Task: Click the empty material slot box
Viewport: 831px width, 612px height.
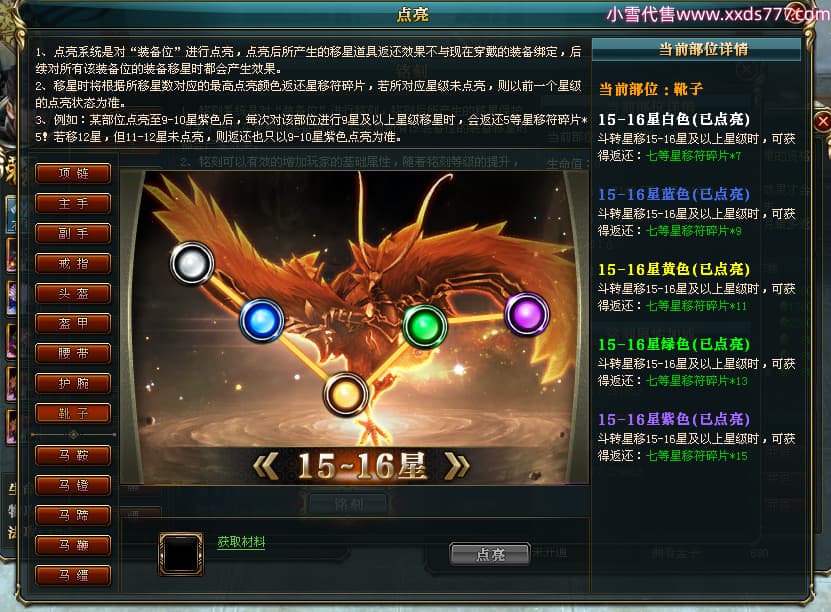Action: point(181,554)
